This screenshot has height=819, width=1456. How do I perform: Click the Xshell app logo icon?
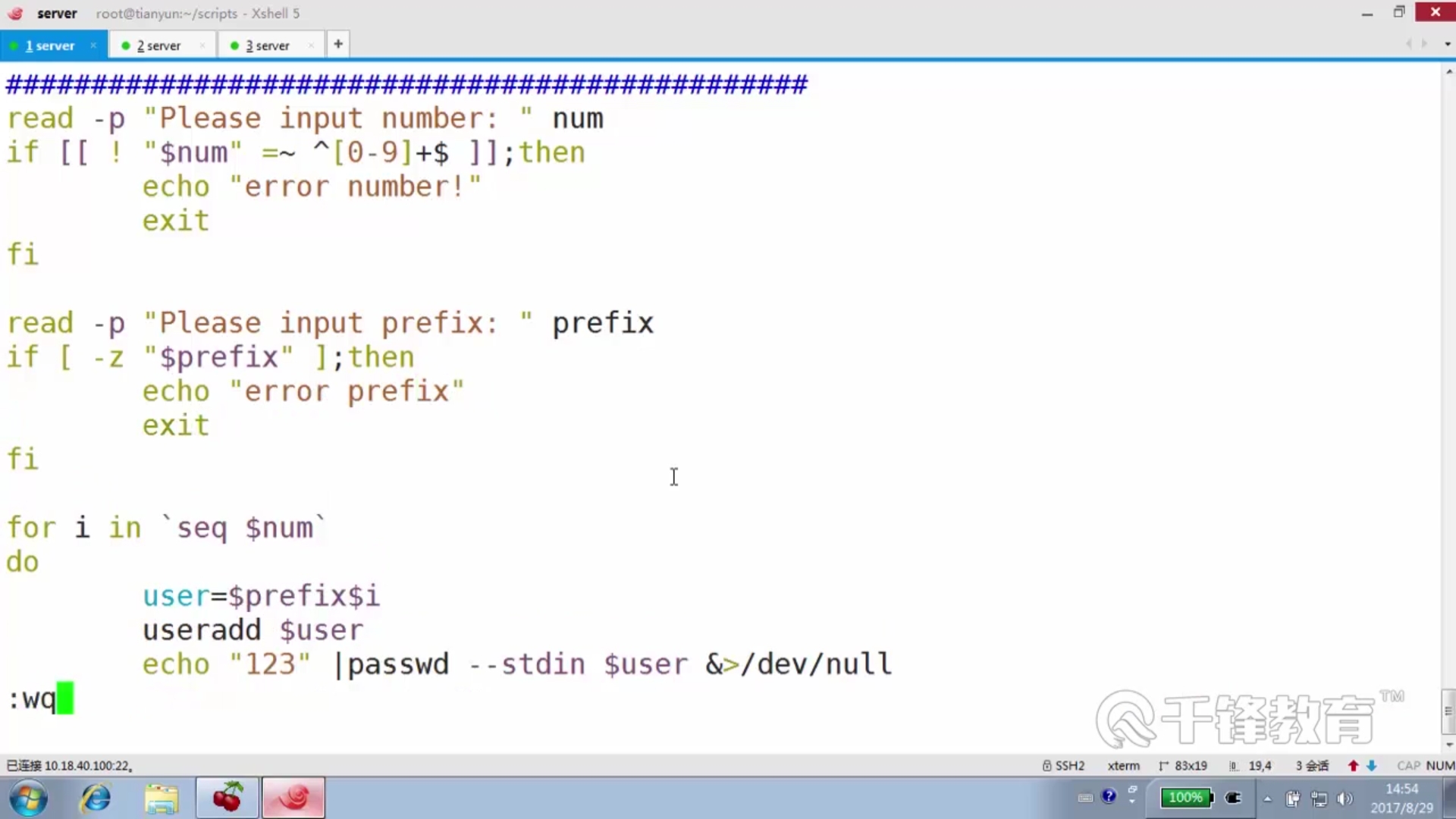(15, 13)
